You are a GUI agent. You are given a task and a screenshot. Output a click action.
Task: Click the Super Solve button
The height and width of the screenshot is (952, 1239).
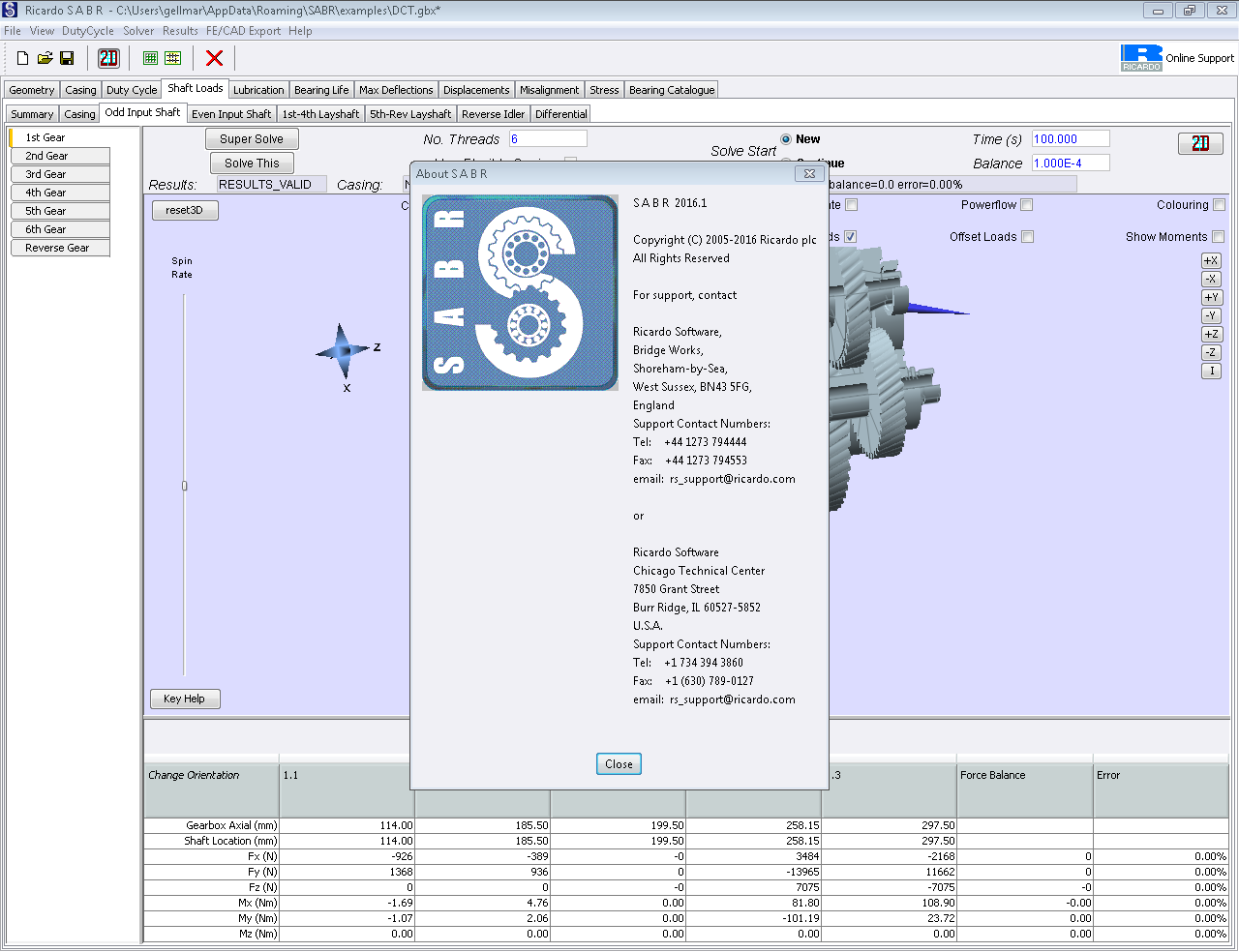click(x=252, y=139)
